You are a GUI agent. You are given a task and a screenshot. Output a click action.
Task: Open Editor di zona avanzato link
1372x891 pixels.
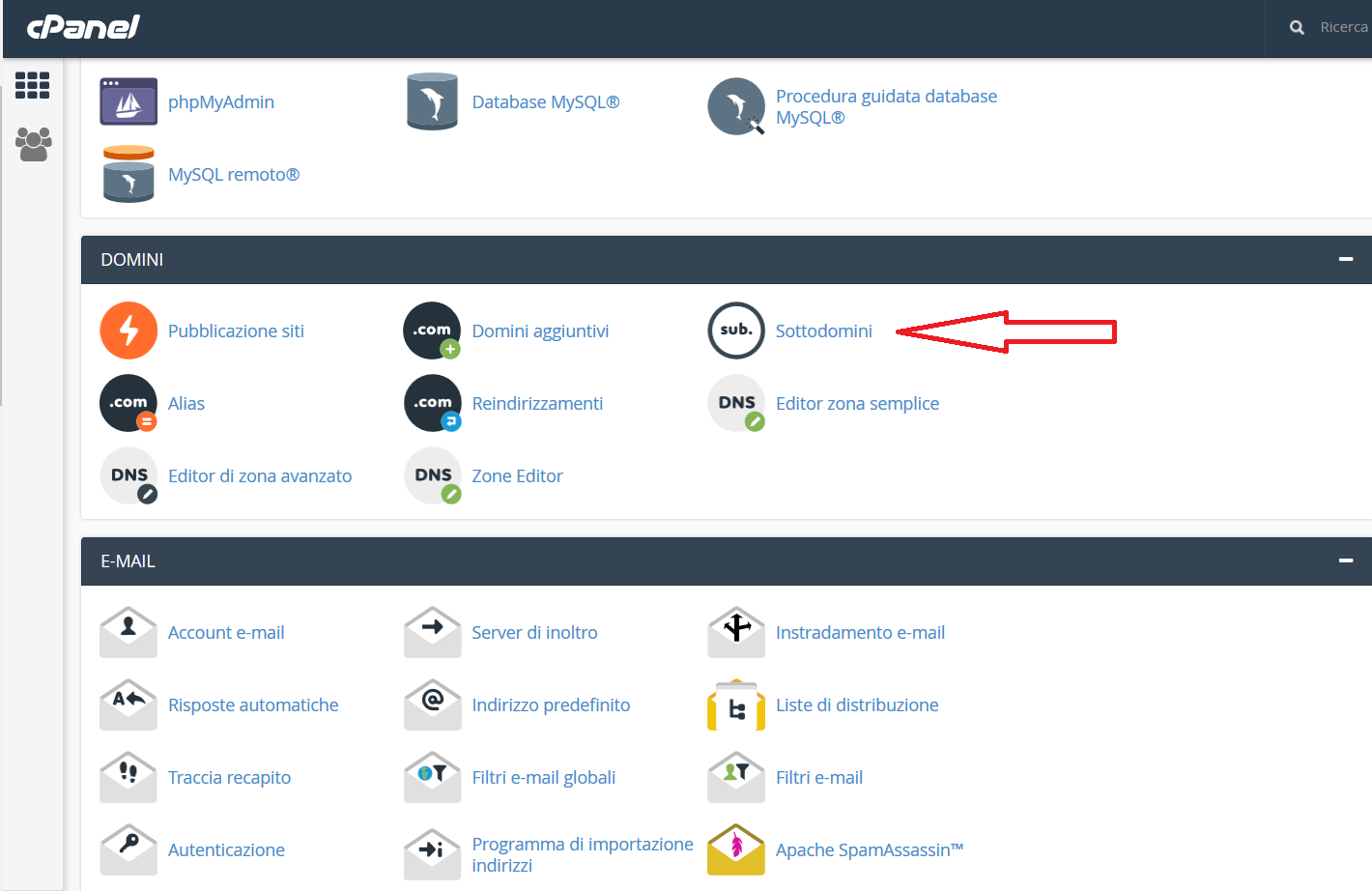(260, 475)
